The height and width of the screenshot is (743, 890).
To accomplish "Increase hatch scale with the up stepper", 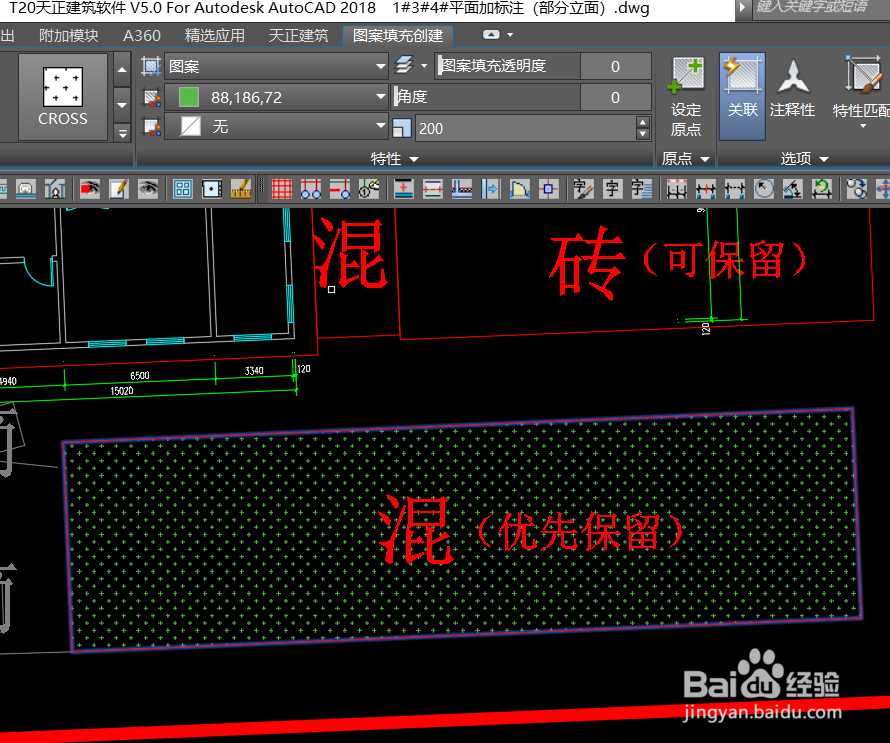I will click(643, 122).
